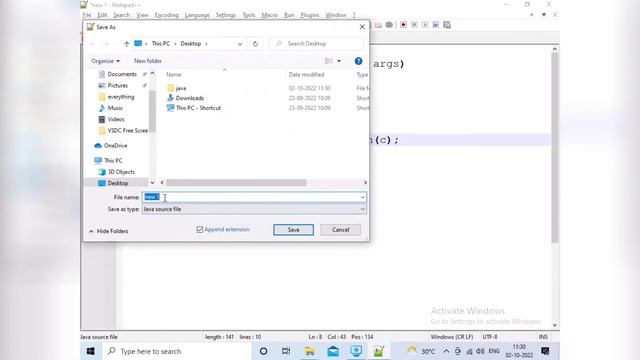Click horizontal scrollbar in file list
640x360 pixels.
(x=236, y=182)
